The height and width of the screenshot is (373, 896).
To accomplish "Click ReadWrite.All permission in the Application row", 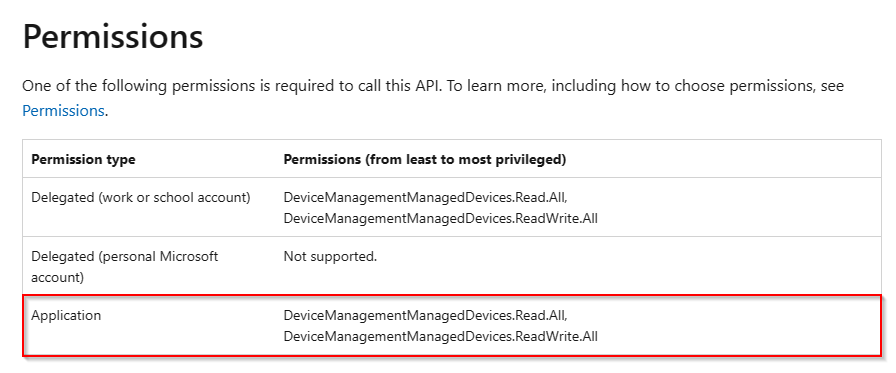I will tap(441, 336).
